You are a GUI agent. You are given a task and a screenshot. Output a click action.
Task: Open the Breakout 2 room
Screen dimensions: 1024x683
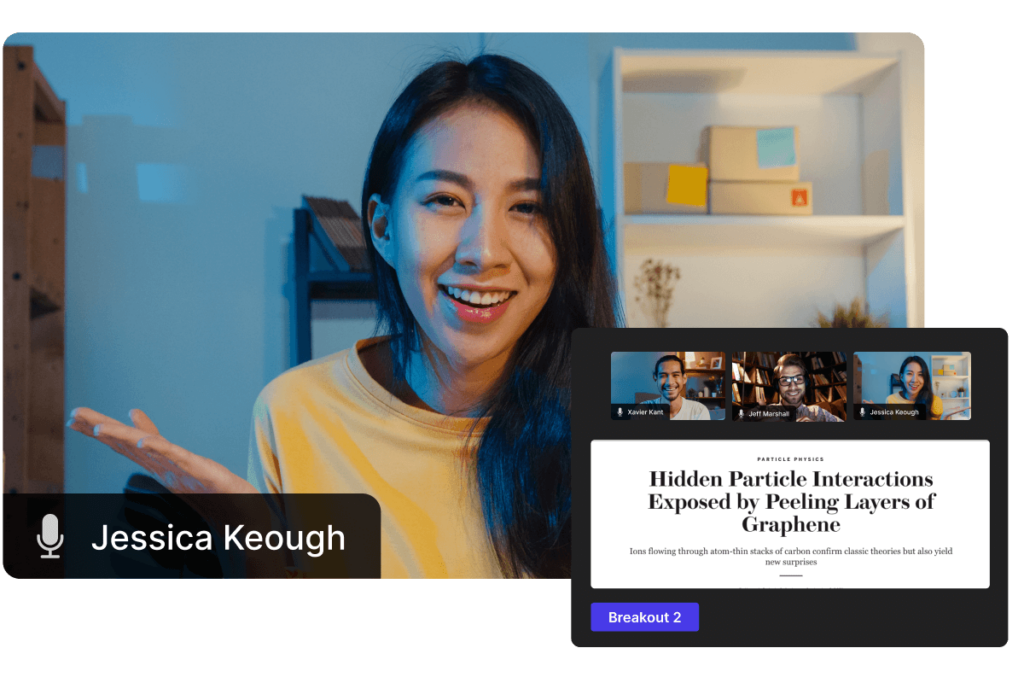644,617
